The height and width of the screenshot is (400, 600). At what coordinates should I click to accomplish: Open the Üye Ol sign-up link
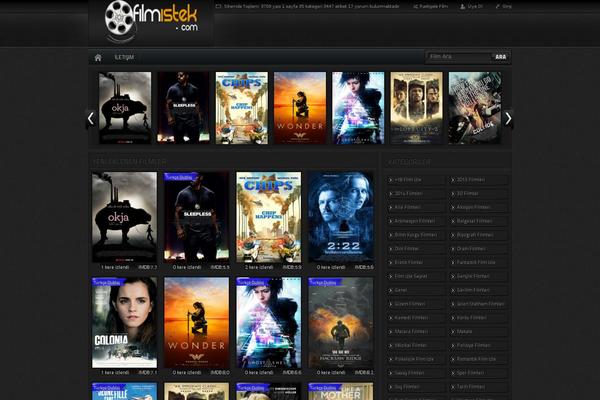click(x=471, y=6)
